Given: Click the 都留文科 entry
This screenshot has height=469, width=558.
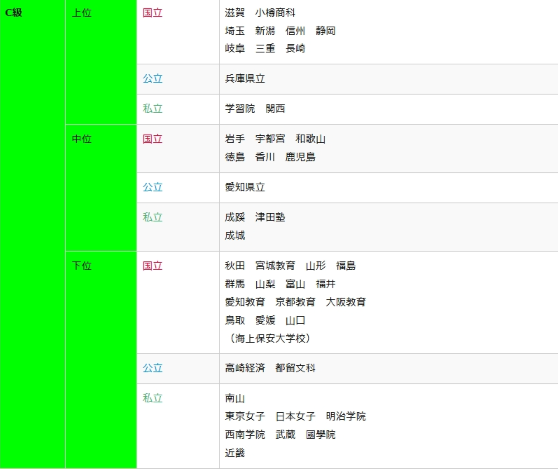Looking at the screenshot, I should coord(295,368).
